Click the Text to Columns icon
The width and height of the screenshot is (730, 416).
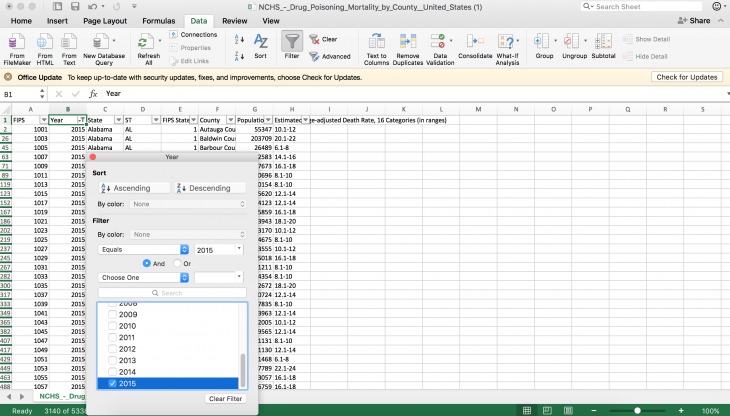(x=376, y=43)
